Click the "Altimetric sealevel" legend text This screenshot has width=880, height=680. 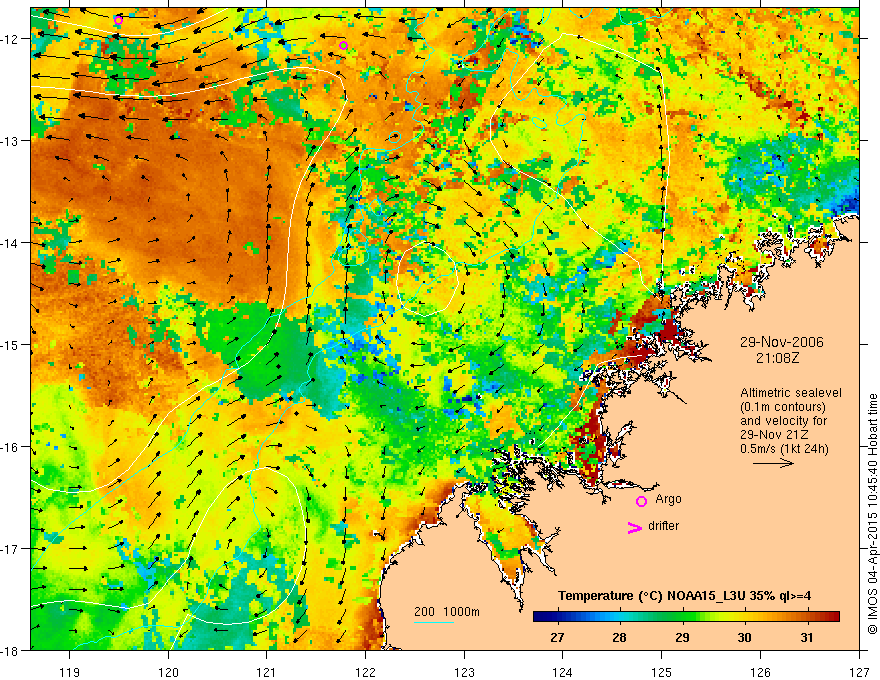(x=791, y=393)
